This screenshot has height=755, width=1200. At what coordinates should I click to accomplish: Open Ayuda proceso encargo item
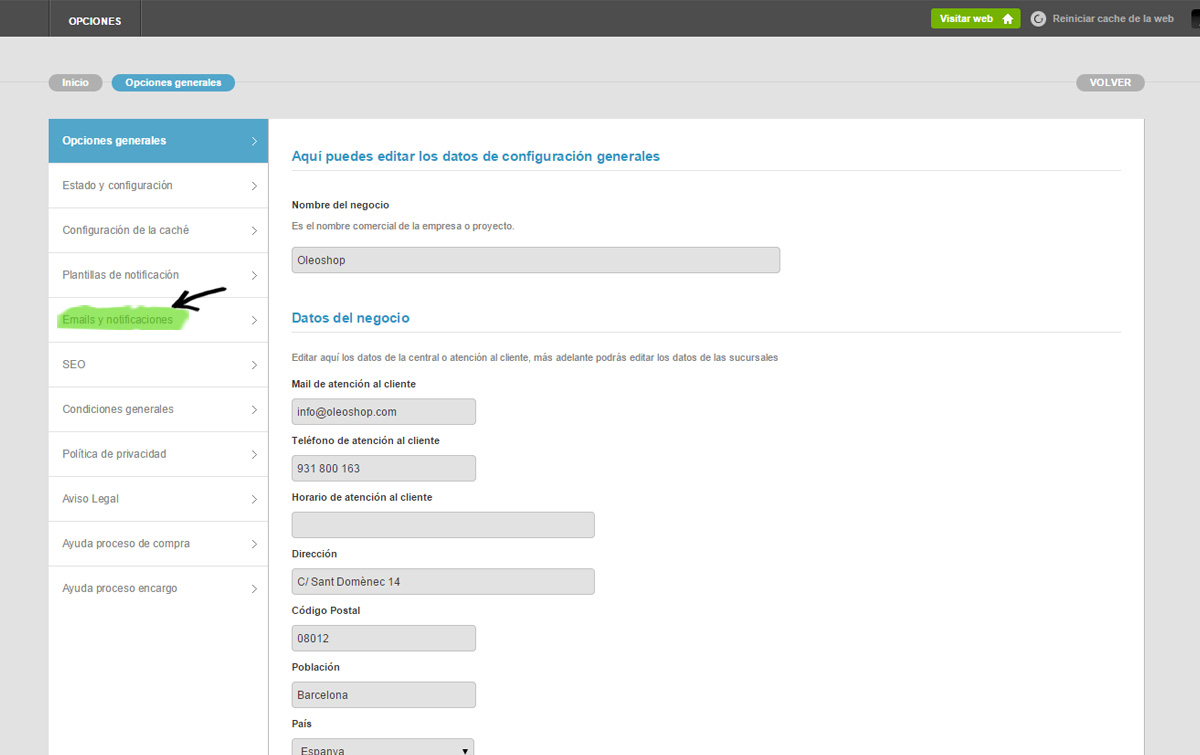pyautogui.click(x=158, y=588)
